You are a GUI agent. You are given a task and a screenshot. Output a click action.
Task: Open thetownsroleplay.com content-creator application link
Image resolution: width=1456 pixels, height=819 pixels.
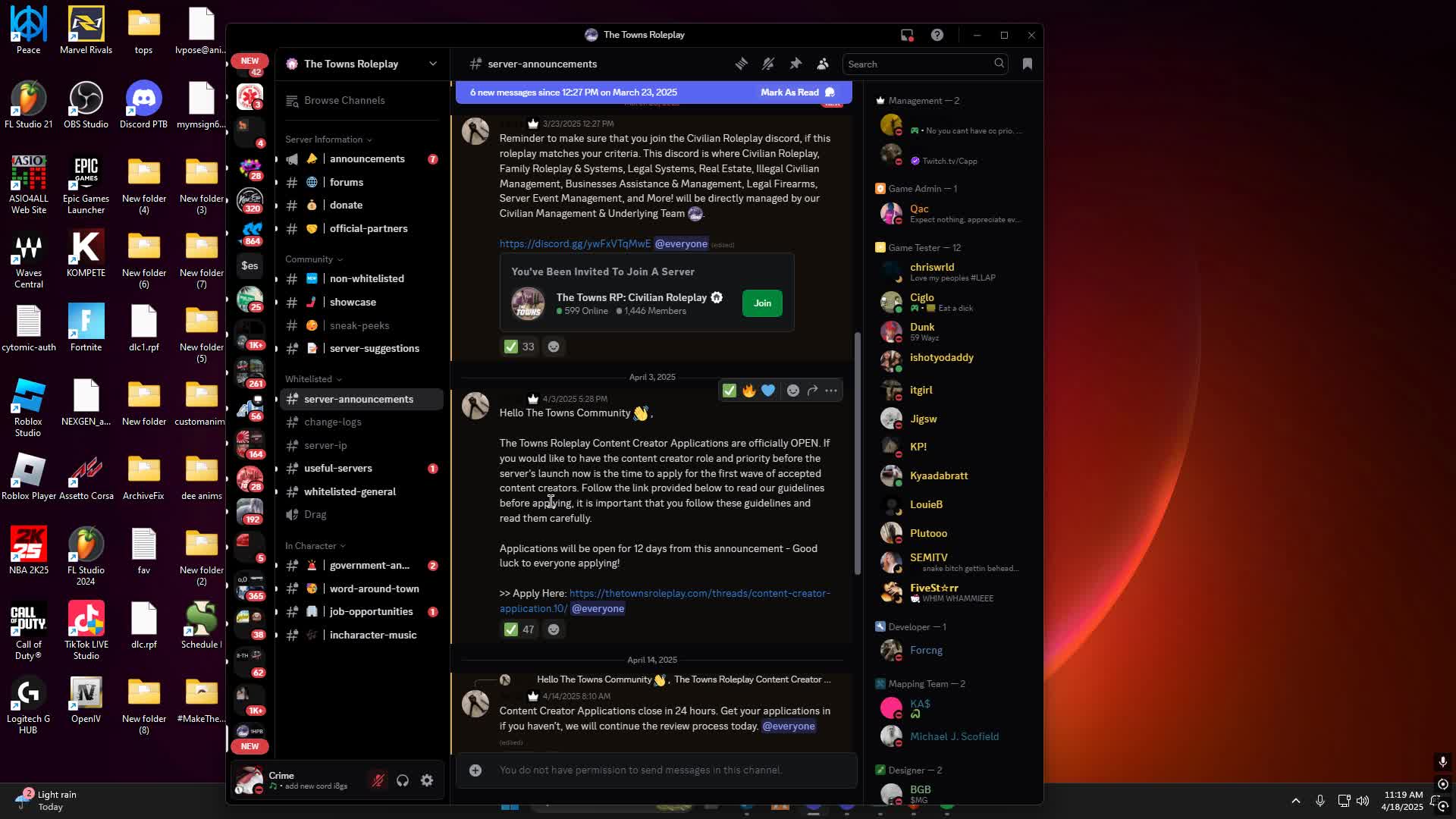(664, 601)
